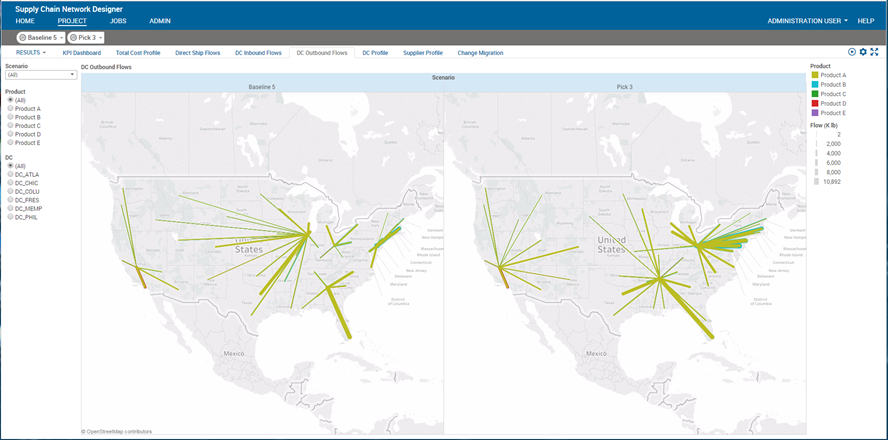
Task: Switch to the Supplier Profile tab
Action: click(x=422, y=53)
